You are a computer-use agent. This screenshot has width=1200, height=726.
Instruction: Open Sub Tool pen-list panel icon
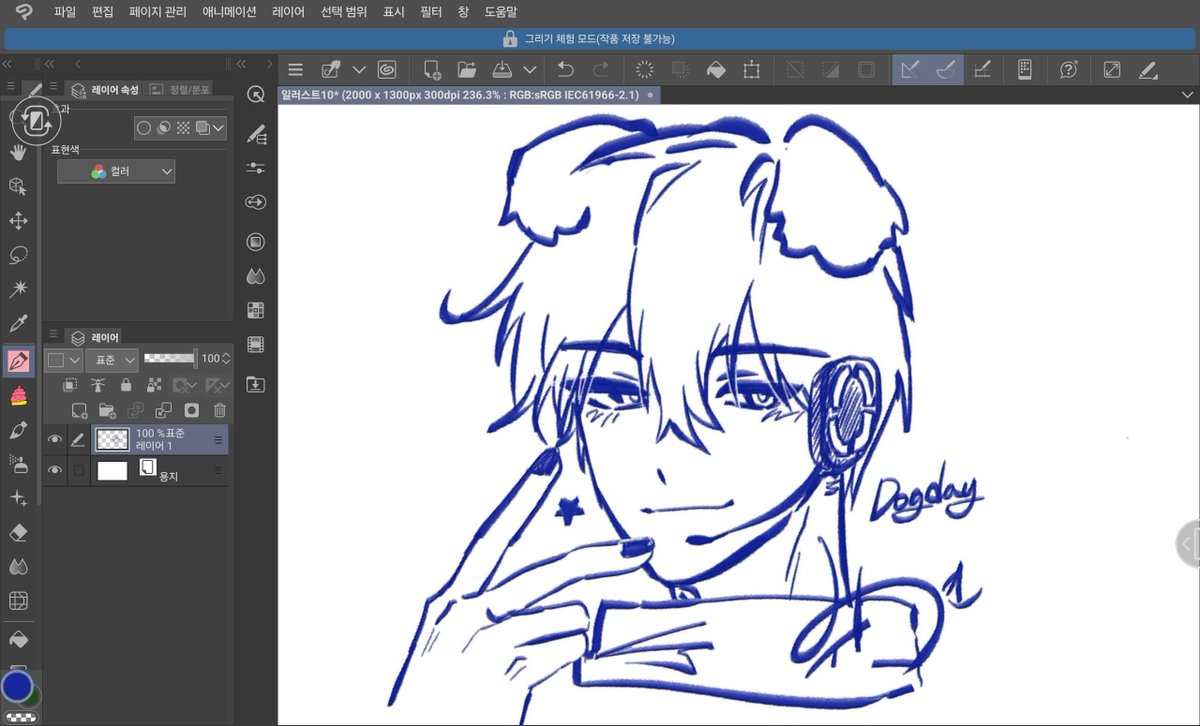point(256,134)
